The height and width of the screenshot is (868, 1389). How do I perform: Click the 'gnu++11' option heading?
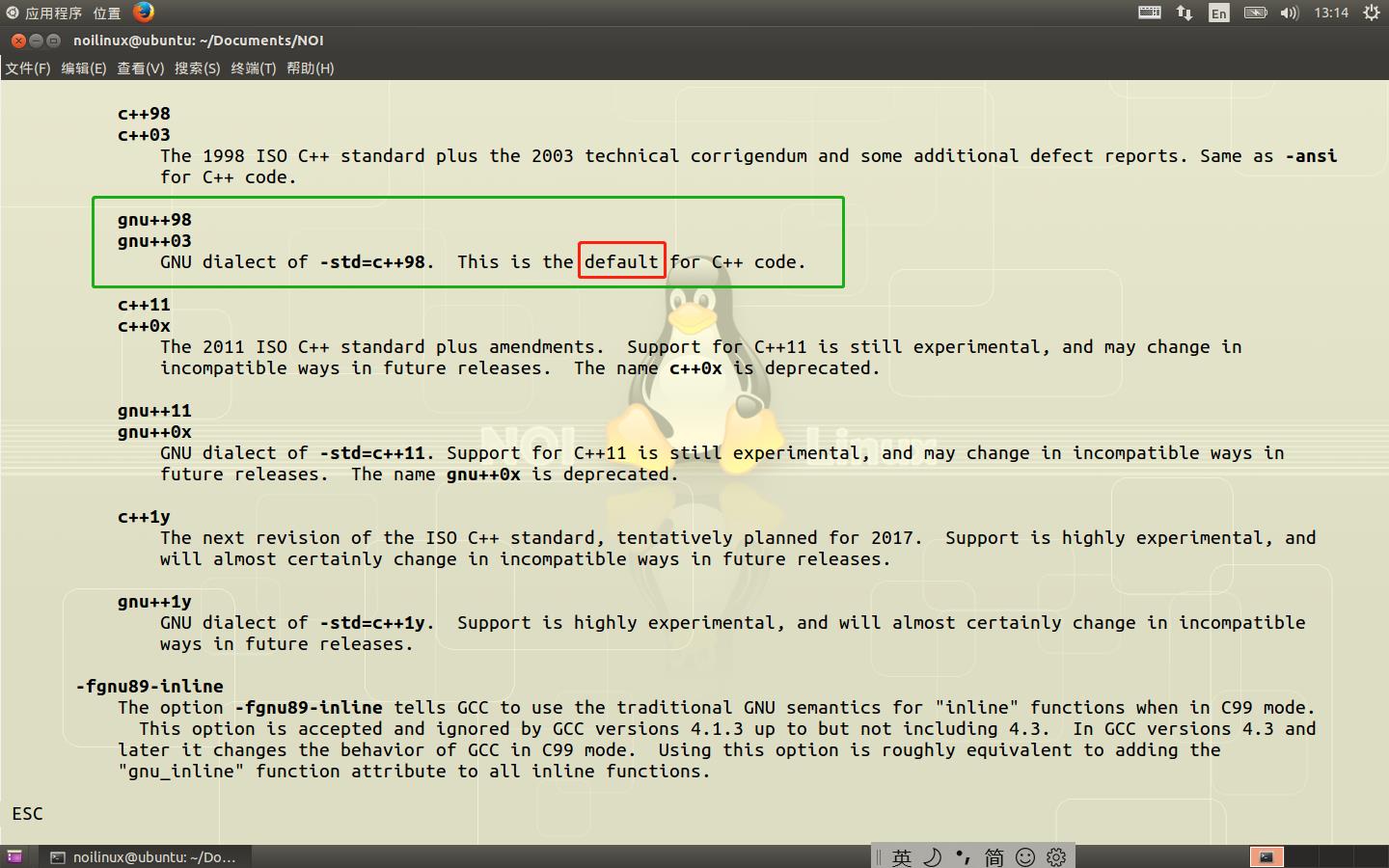154,411
